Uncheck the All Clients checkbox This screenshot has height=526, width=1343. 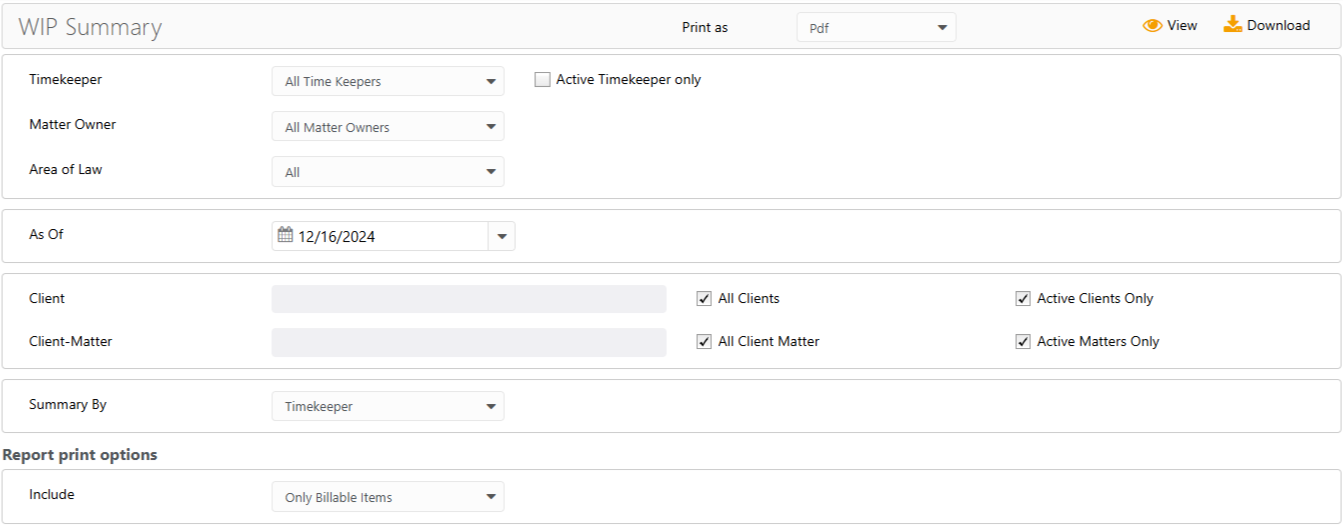tap(704, 298)
